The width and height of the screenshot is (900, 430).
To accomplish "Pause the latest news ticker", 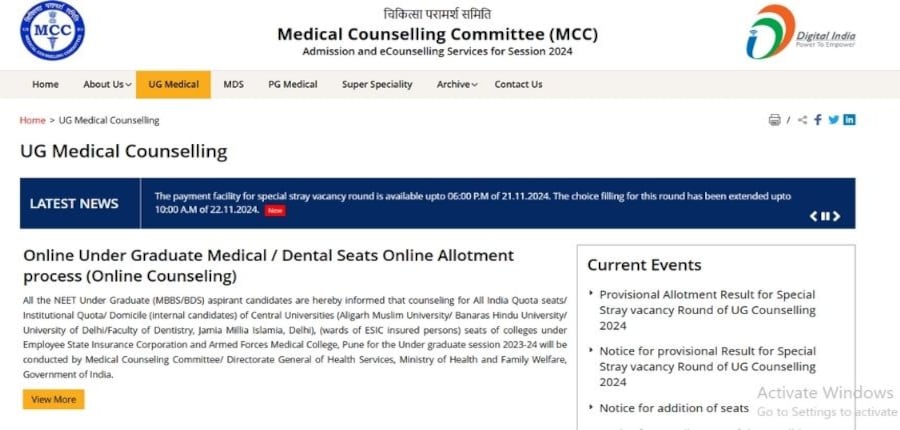I will 825,216.
